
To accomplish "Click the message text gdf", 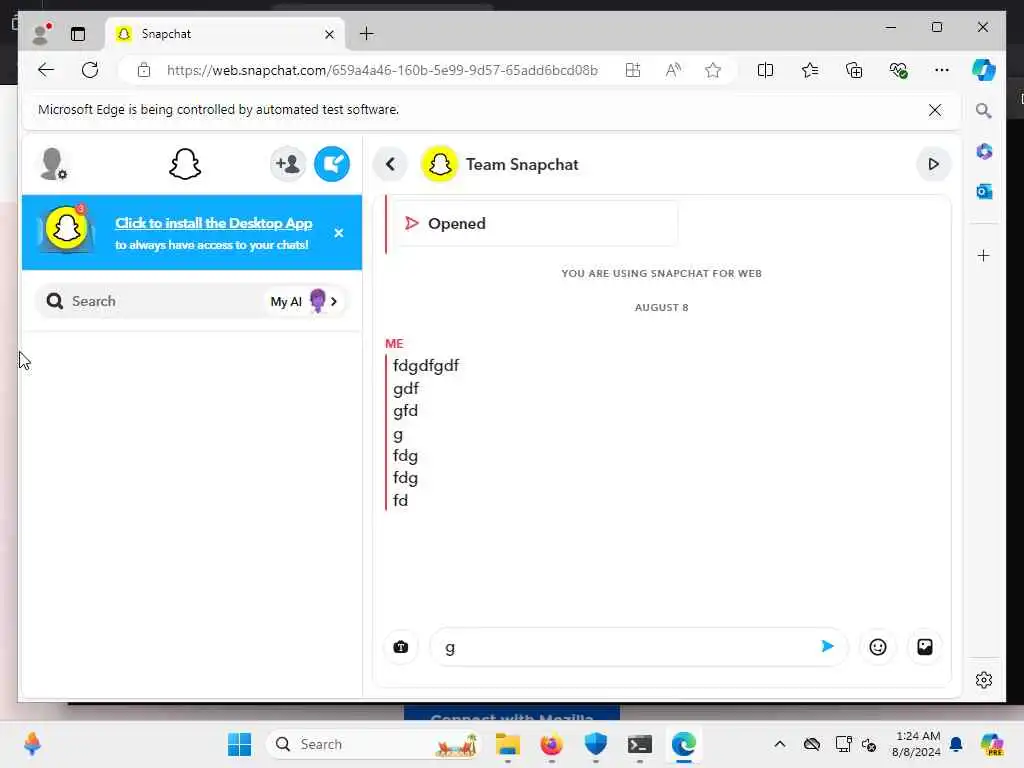I will (406, 389).
